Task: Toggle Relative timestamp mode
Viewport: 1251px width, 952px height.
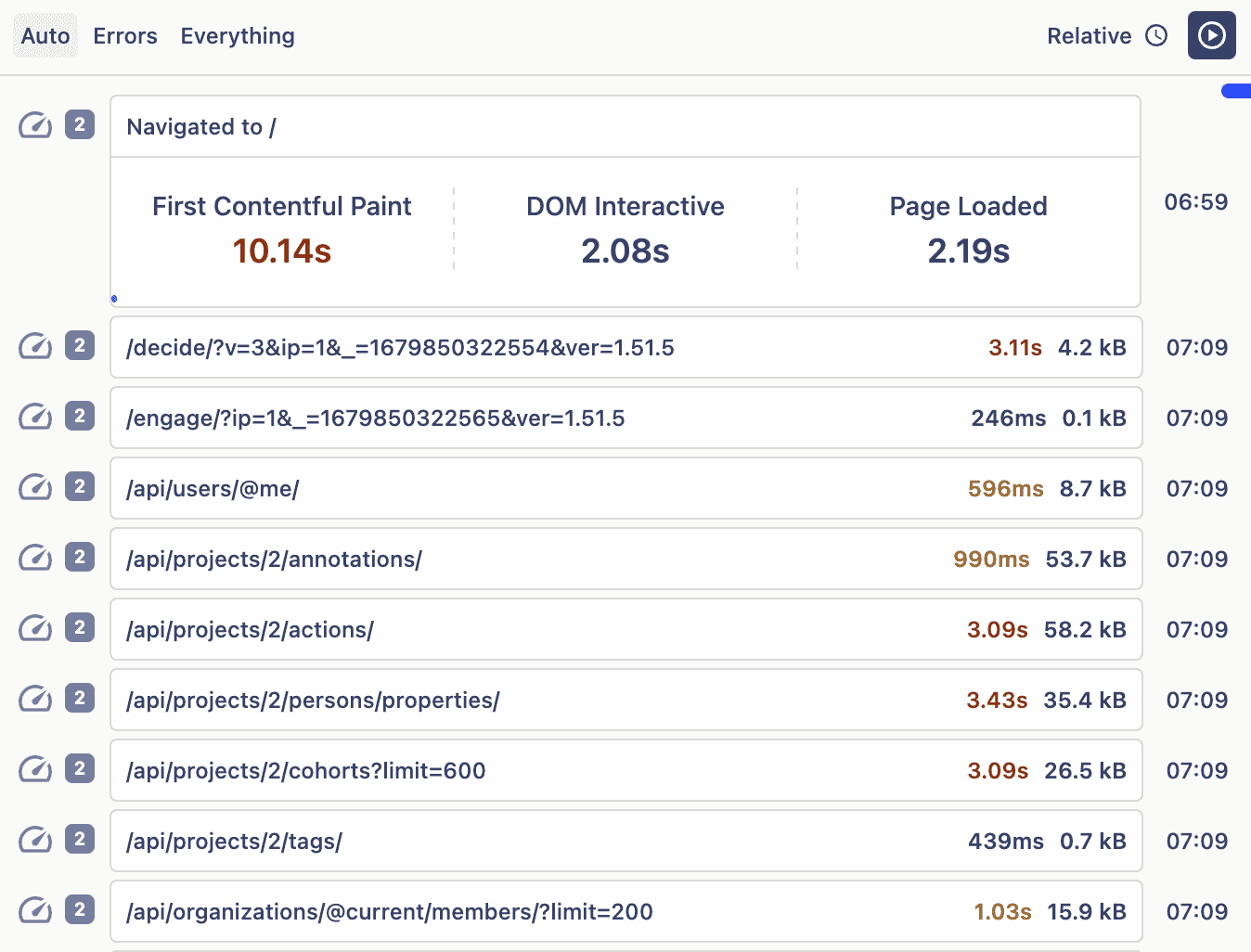Action: coord(1089,36)
